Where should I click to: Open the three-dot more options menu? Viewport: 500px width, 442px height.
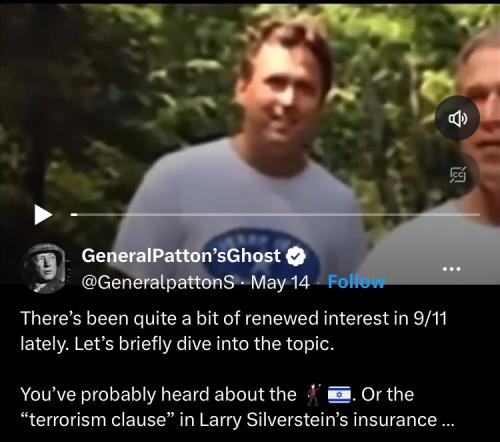click(x=451, y=269)
